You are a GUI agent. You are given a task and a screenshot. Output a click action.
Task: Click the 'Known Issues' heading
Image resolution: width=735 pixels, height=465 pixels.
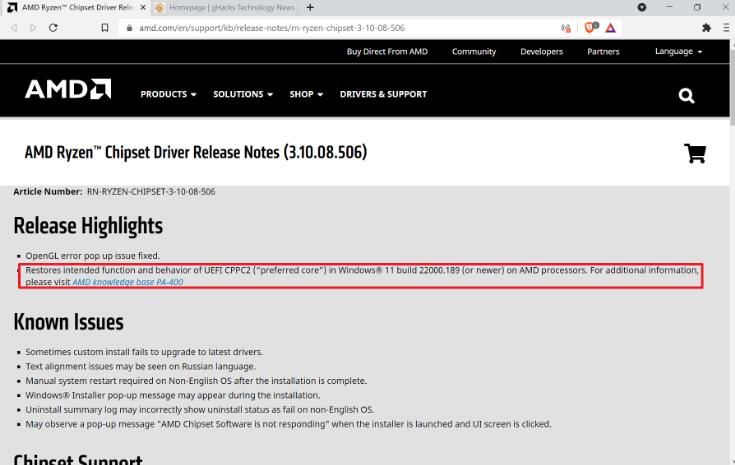click(68, 322)
